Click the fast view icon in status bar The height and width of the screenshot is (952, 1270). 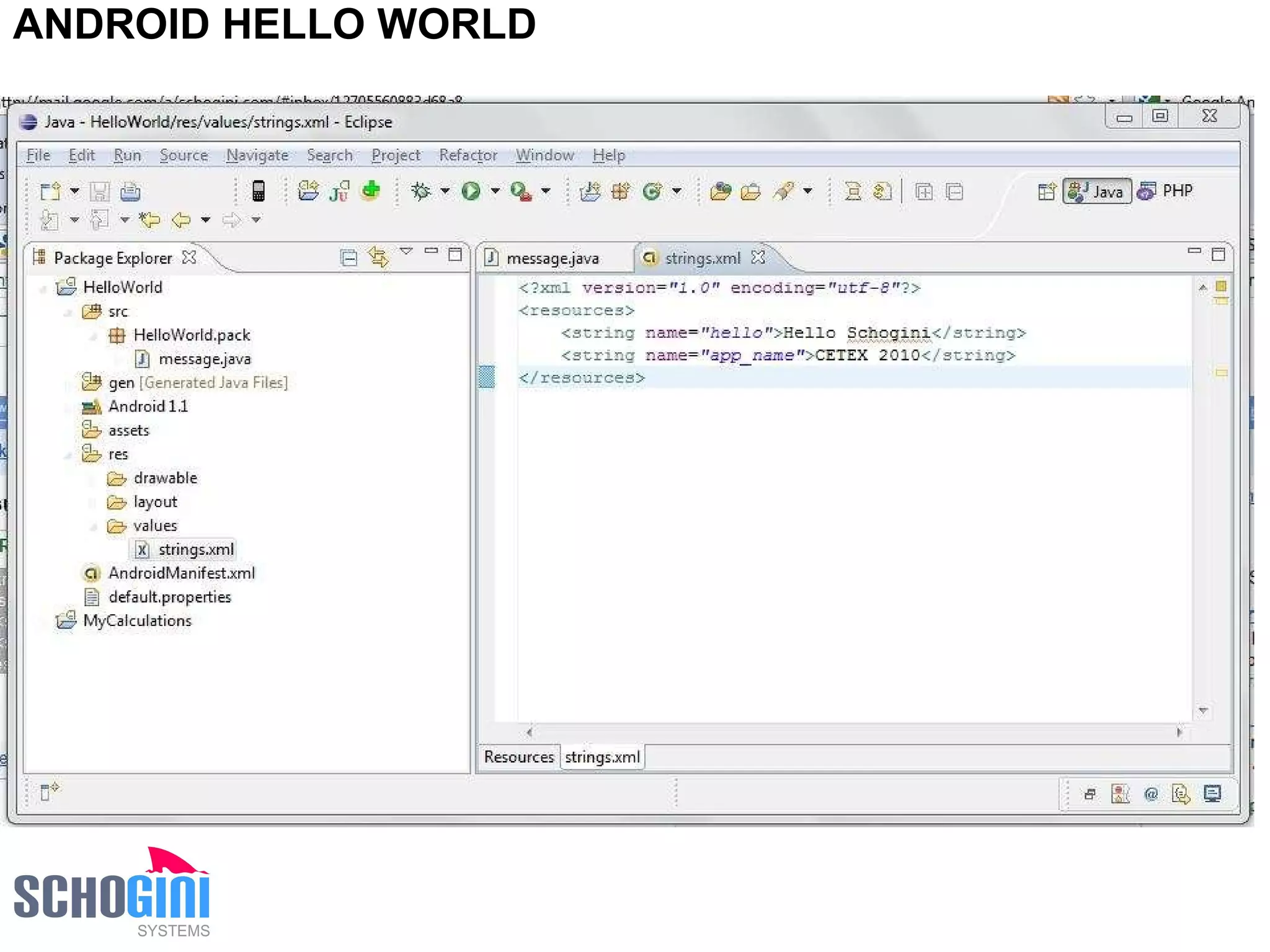(x=49, y=791)
